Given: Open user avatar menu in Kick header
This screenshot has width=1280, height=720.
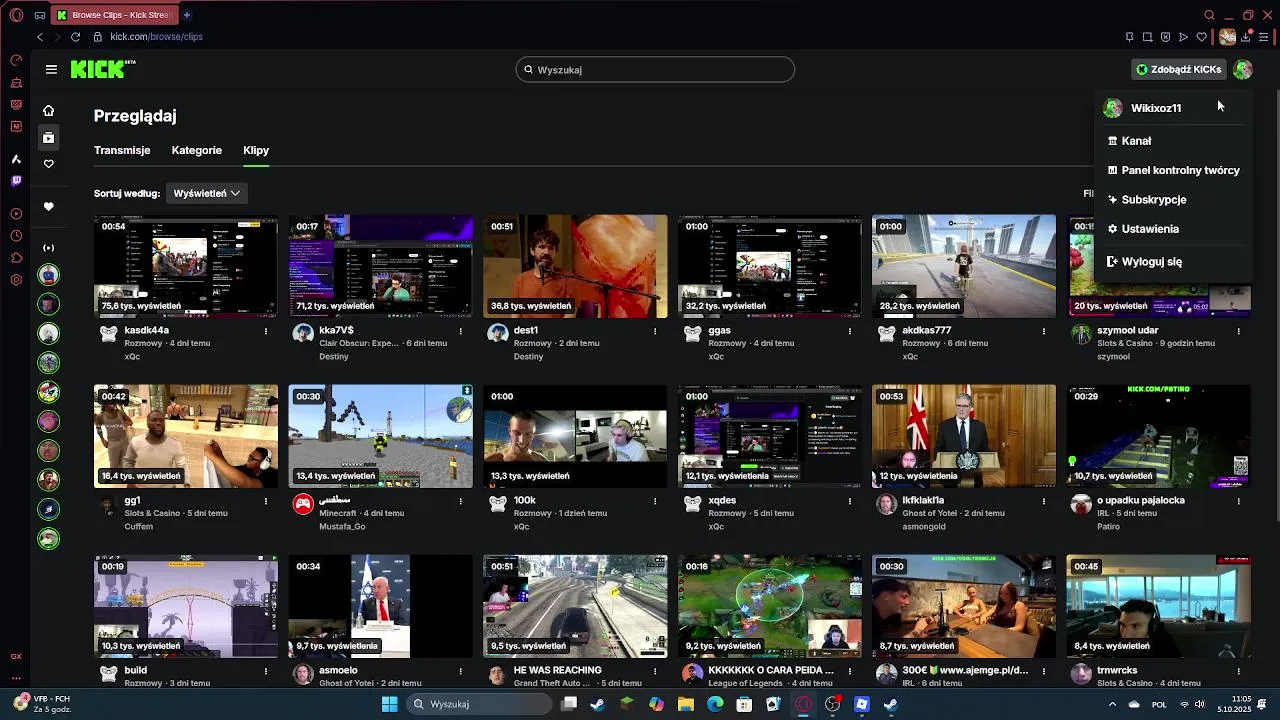Looking at the screenshot, I should pos(1242,69).
